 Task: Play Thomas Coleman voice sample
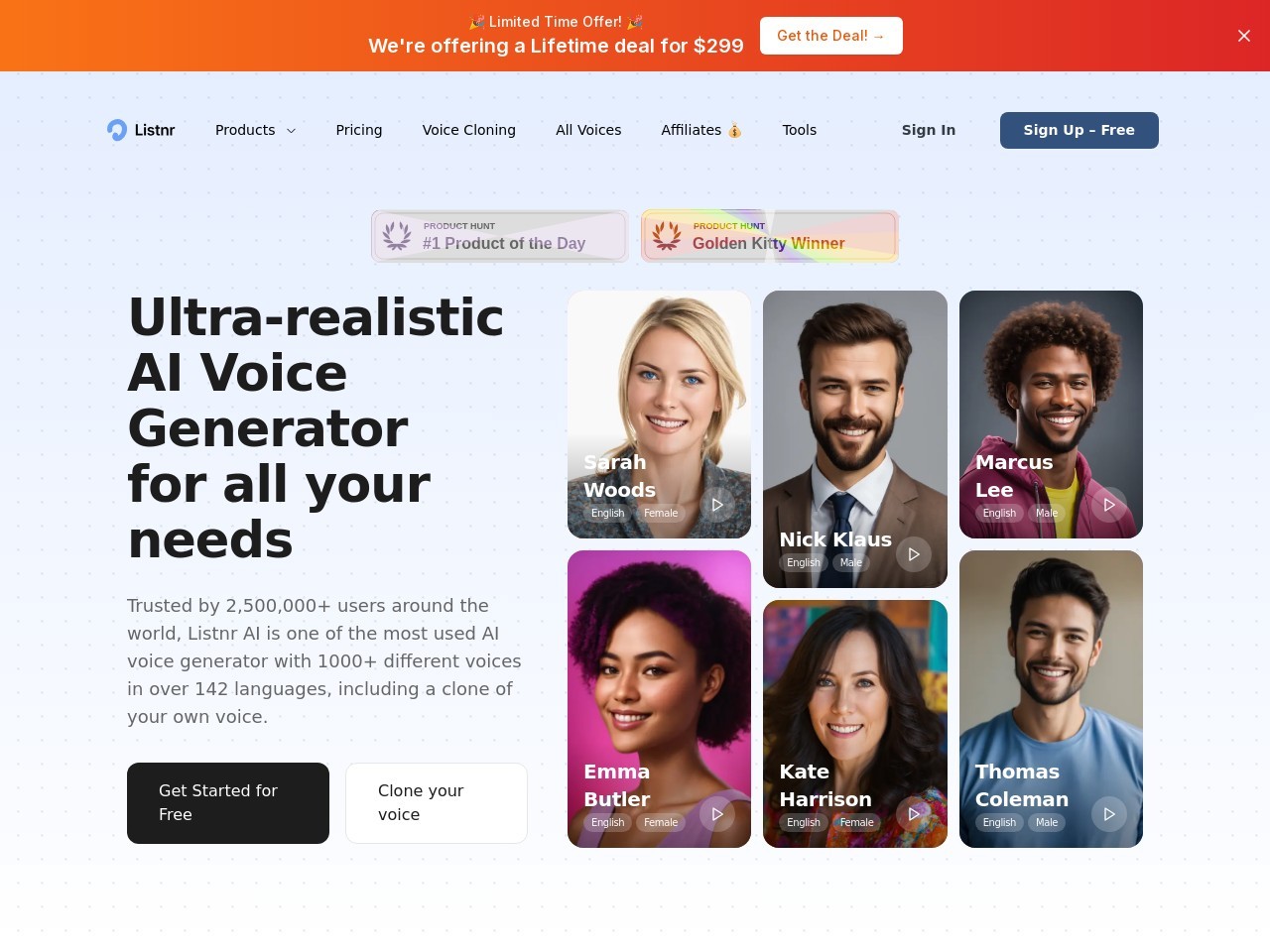[1109, 814]
